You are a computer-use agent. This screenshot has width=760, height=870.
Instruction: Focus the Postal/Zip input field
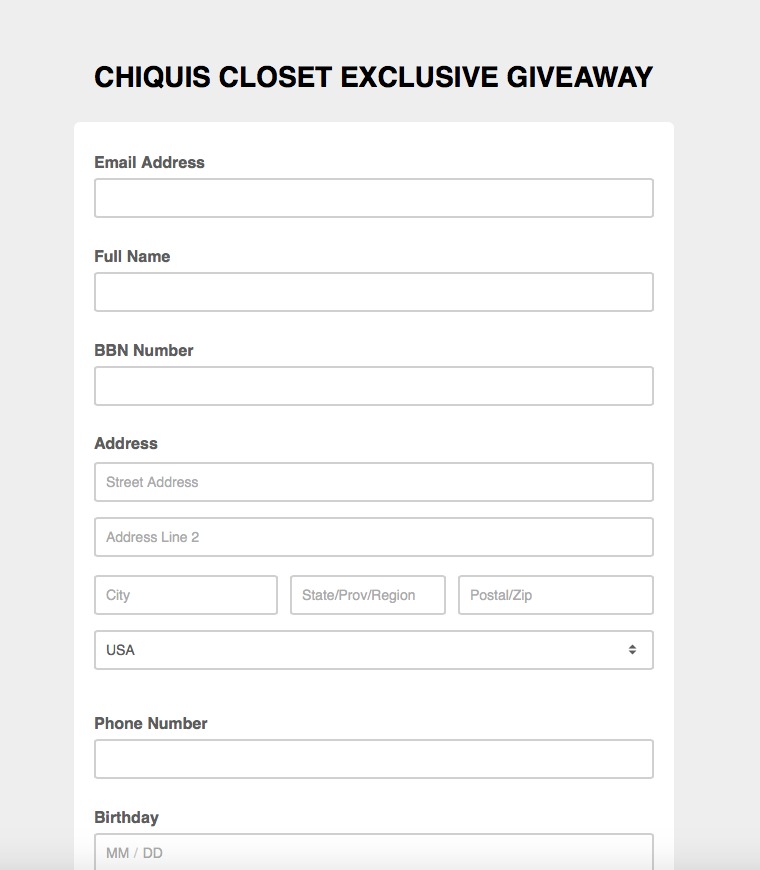pos(555,595)
